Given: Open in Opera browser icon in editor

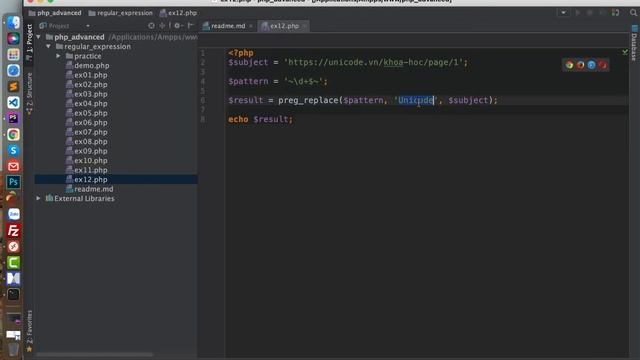Looking at the screenshot, I should pyautogui.click(x=602, y=65).
